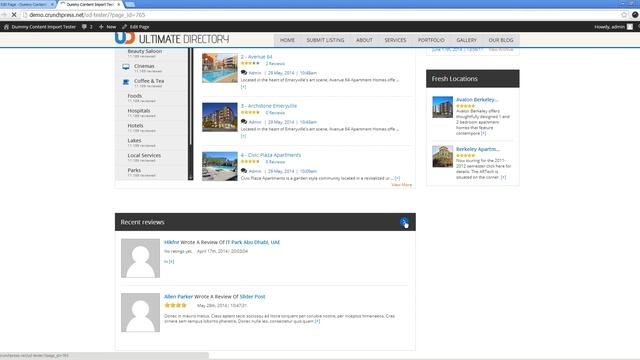The image size is (640, 360).
Task: Click the Ultimate Directory logo
Action: 172,38
